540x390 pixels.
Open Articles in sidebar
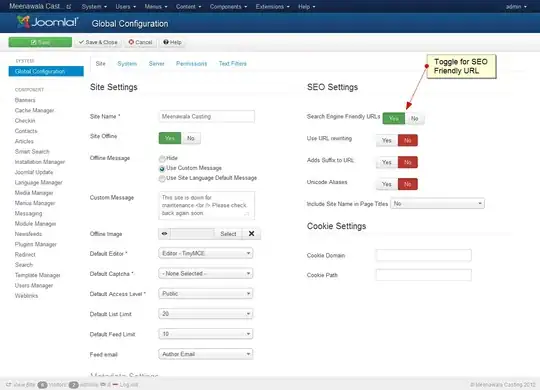click(x=24, y=142)
